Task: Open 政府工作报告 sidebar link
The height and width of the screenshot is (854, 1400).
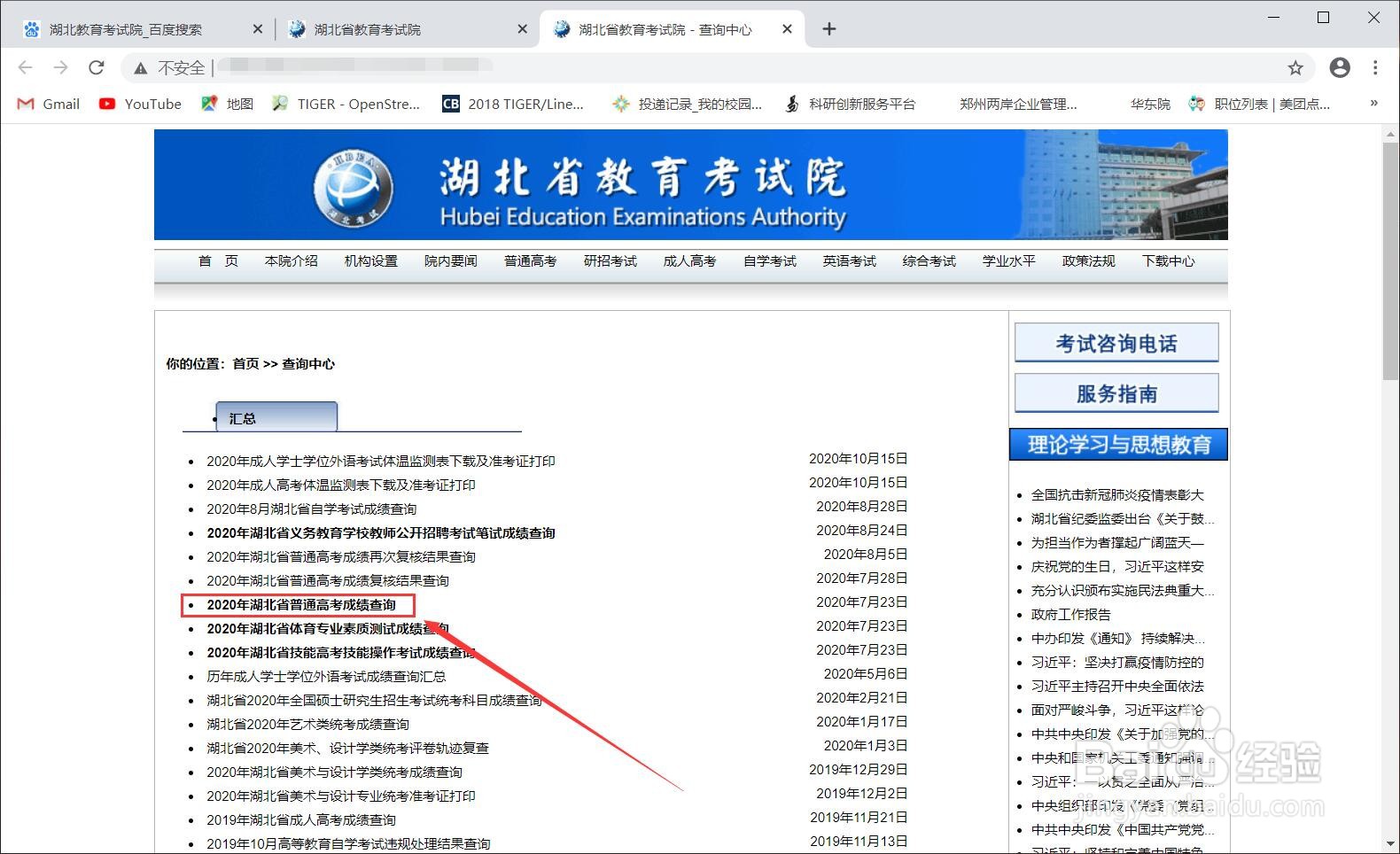Action: click(x=1070, y=615)
